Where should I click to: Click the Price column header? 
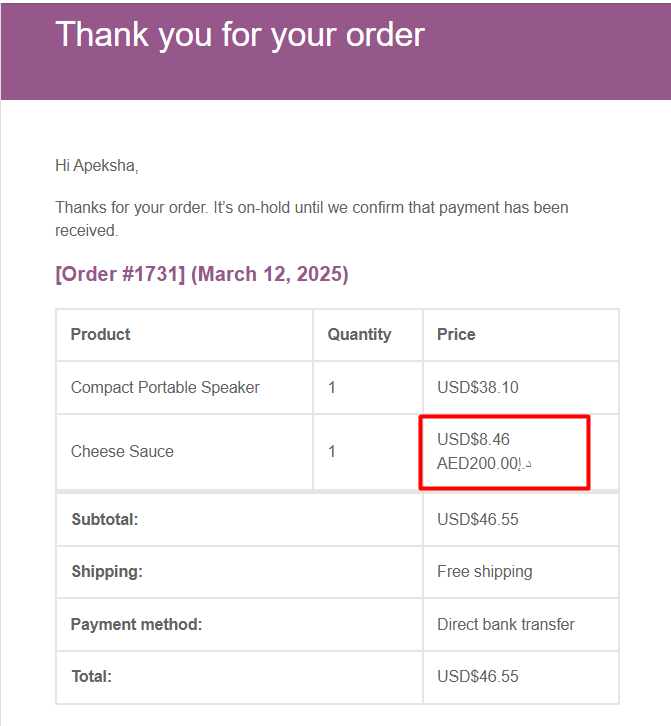click(x=456, y=334)
